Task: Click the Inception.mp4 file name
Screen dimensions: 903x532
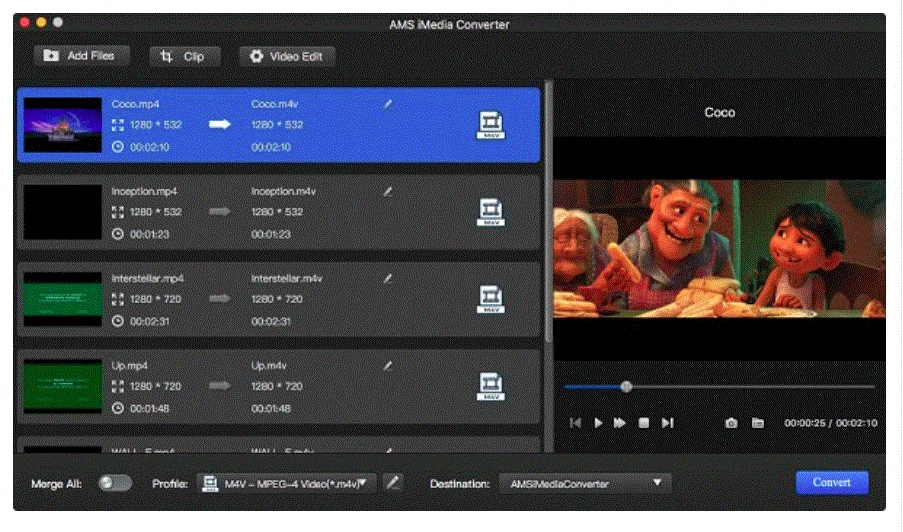Action: [x=144, y=191]
